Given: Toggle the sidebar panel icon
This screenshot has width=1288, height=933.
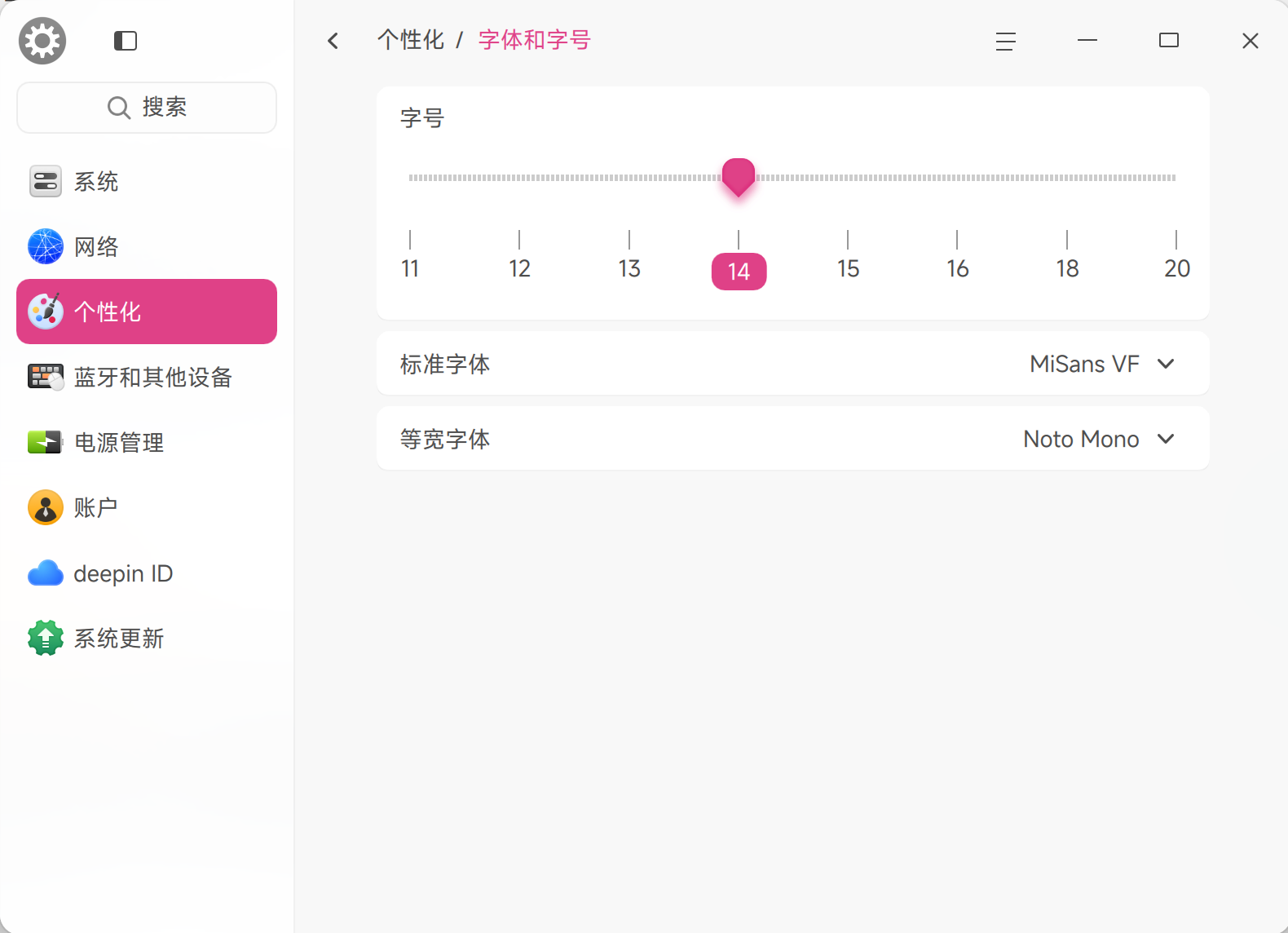Looking at the screenshot, I should [126, 41].
